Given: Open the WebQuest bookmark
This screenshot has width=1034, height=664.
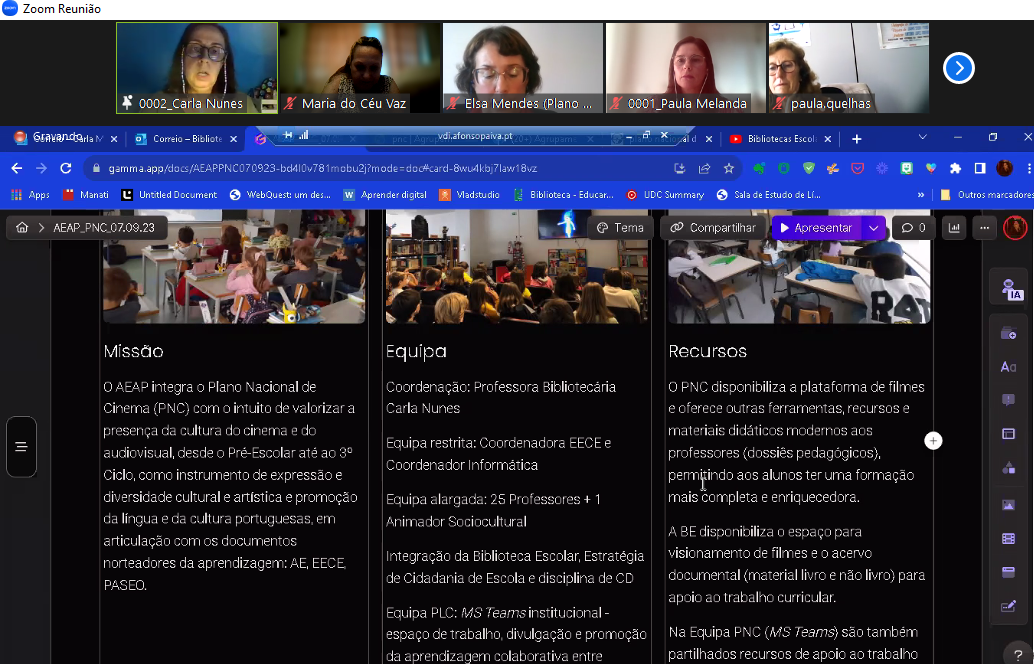Looking at the screenshot, I should coord(280,195).
